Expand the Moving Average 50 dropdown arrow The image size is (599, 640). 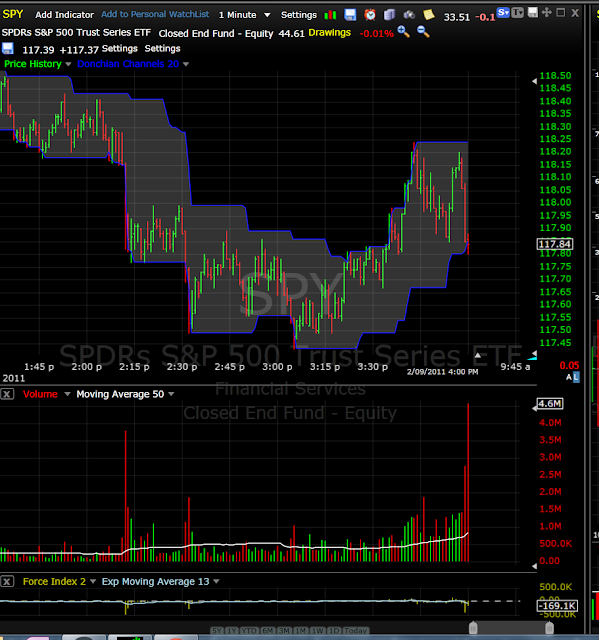click(x=171, y=394)
